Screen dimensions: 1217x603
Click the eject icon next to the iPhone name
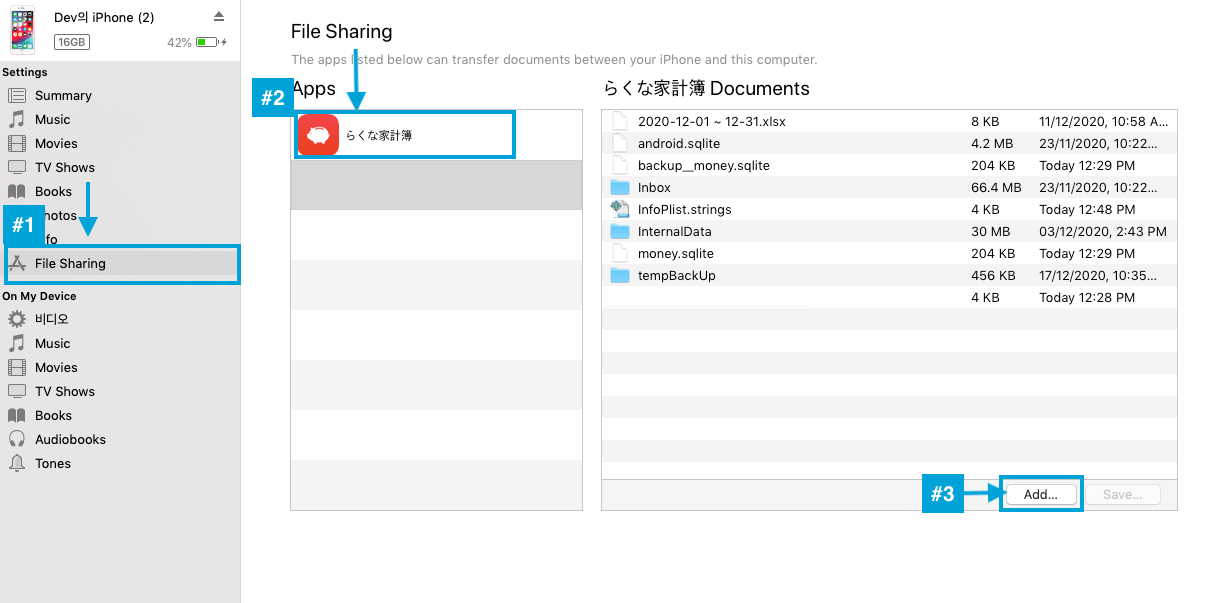(219, 17)
